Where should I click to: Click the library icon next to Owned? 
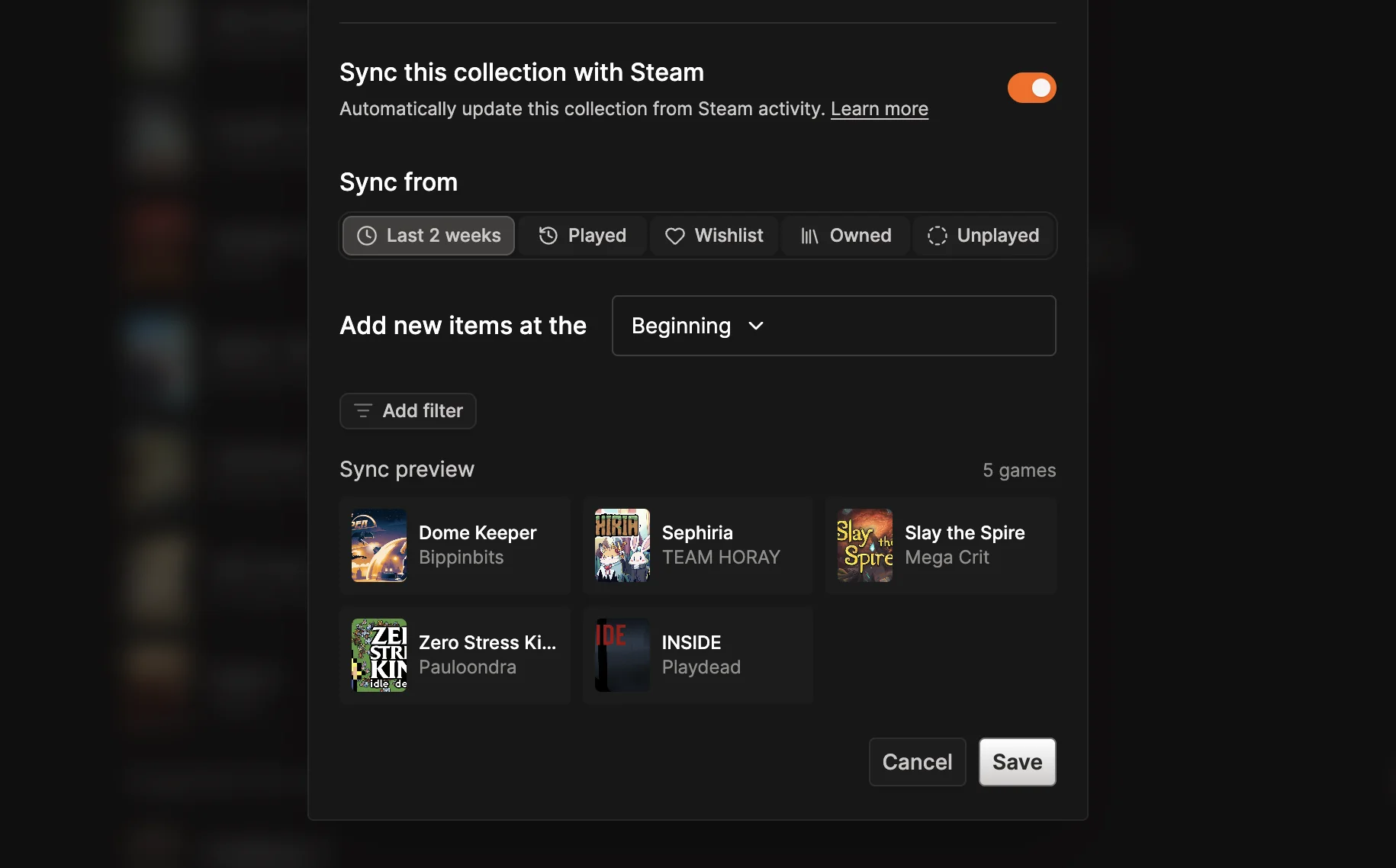point(809,236)
